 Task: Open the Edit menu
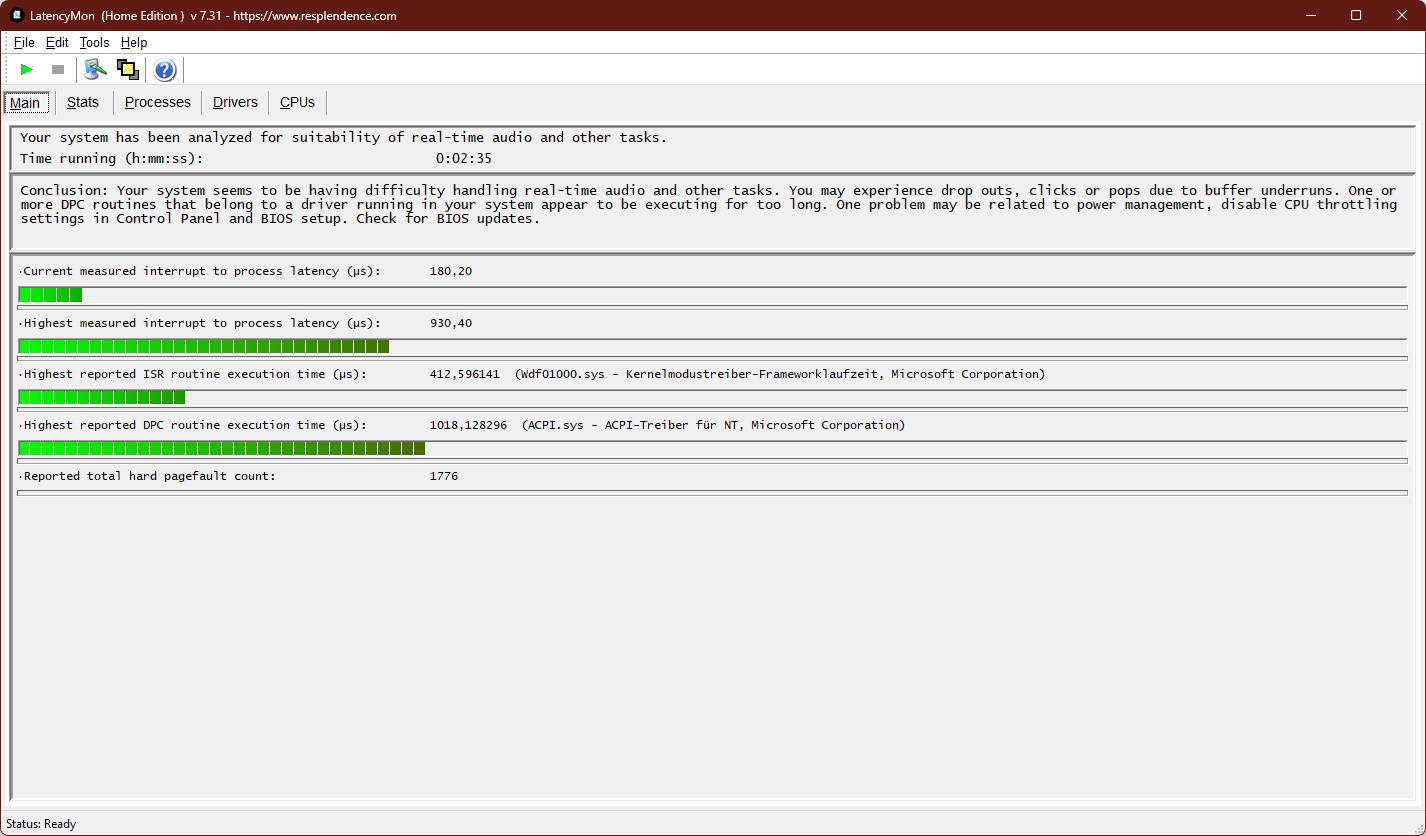tap(57, 43)
